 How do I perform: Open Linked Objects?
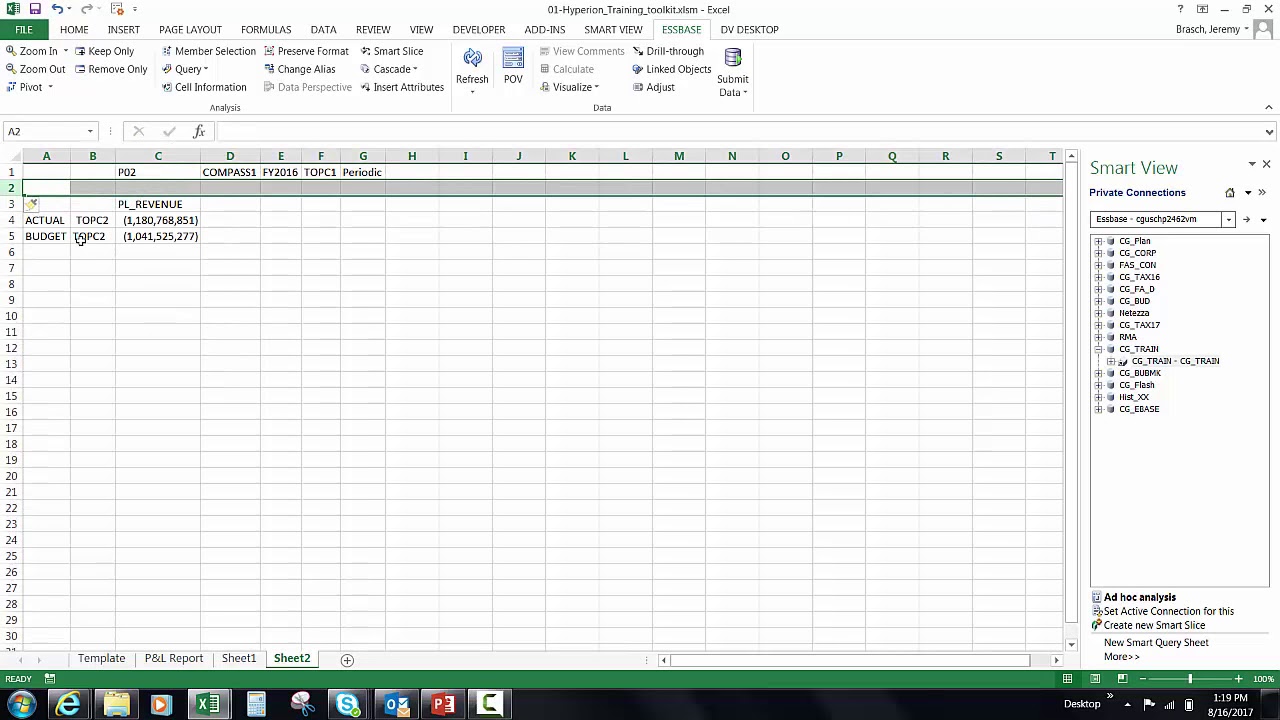coord(671,69)
